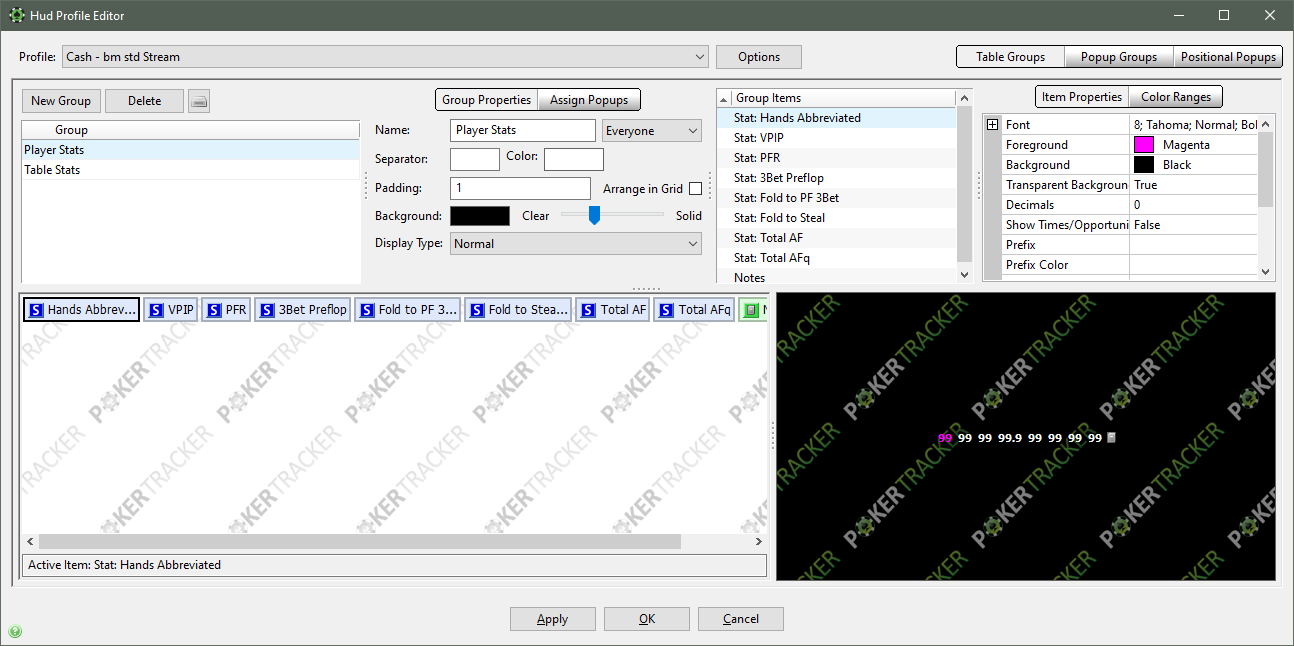Select Stat: Fold to PF 3Bet

837,198
